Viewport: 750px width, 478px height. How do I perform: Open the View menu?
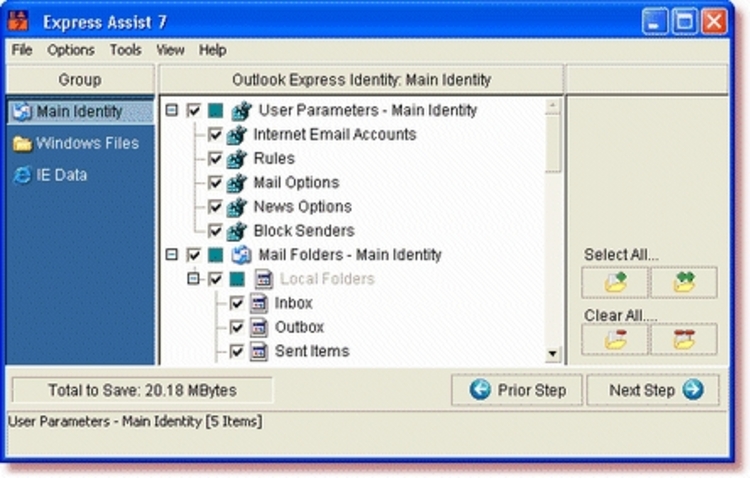point(170,50)
